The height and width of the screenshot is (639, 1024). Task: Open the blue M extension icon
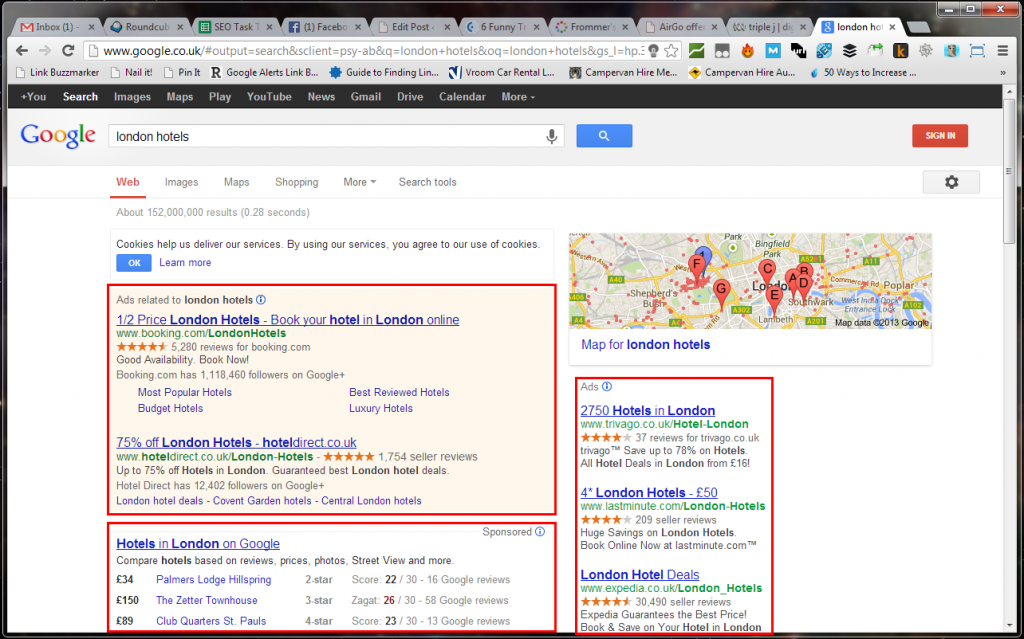point(773,50)
